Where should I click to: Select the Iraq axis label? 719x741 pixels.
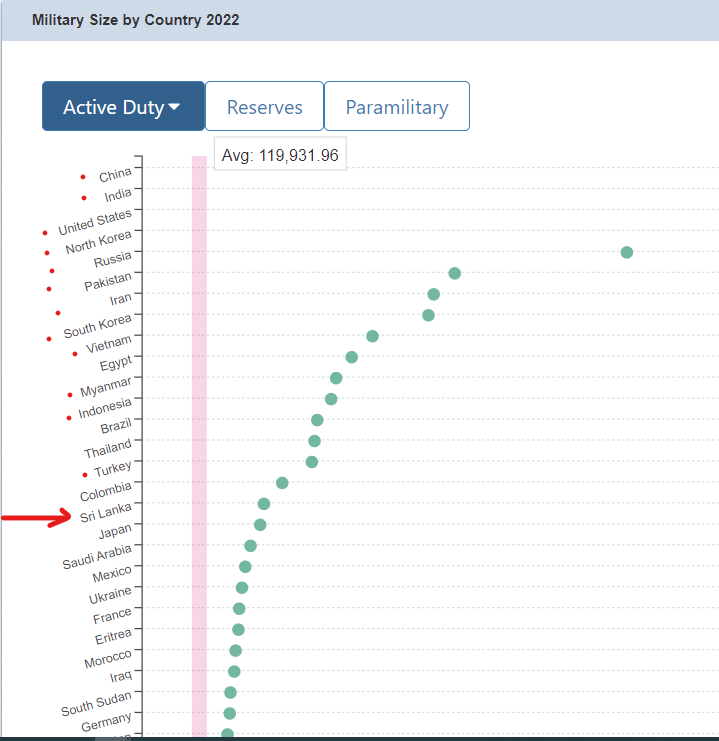(121, 676)
